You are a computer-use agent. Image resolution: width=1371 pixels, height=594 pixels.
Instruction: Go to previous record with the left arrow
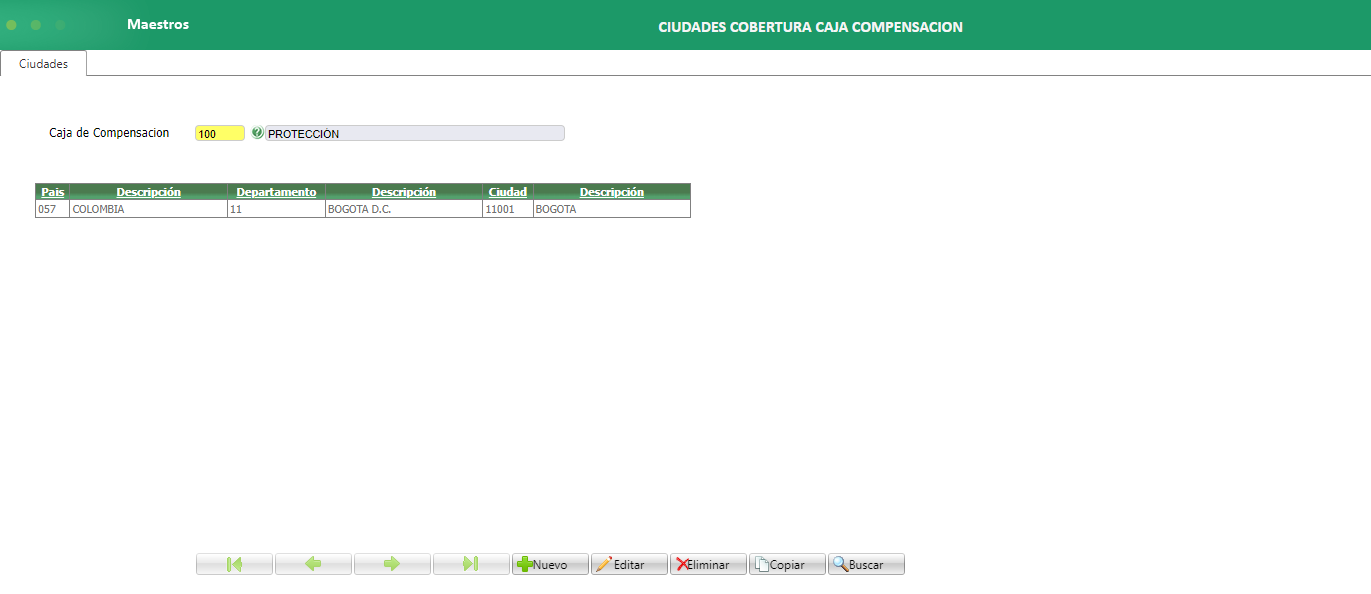[x=313, y=563]
